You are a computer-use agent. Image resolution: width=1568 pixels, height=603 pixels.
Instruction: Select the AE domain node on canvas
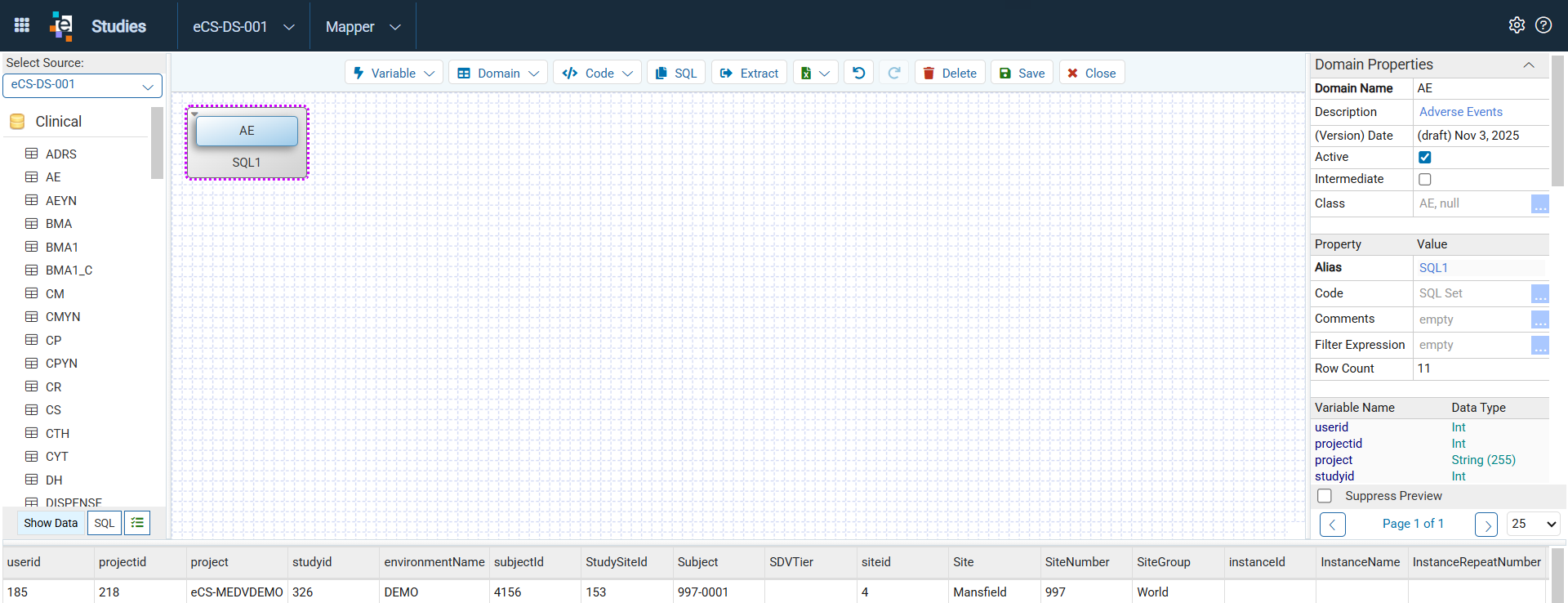pyautogui.click(x=247, y=131)
